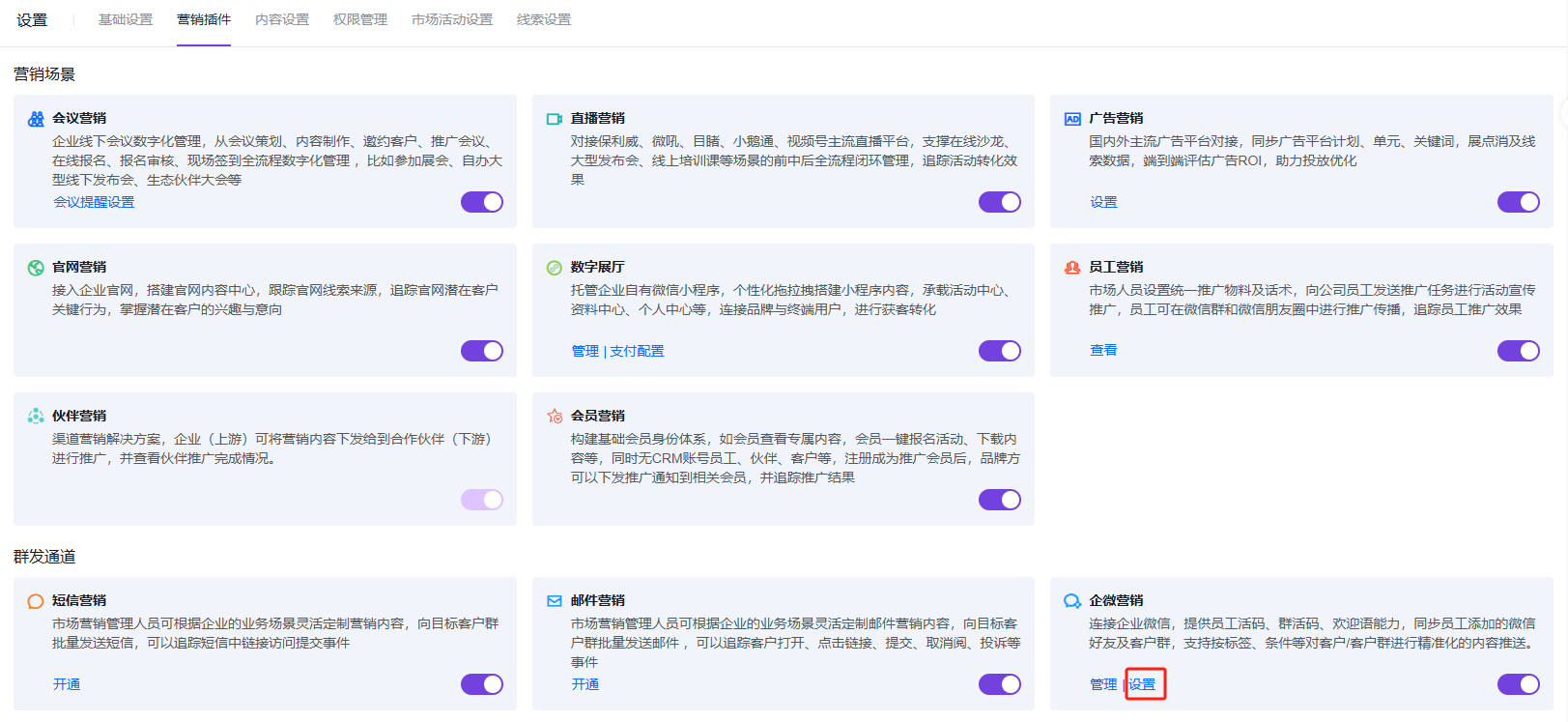The image size is (1568, 722).
Task: Switch to the 基础设置 tab
Action: (x=126, y=19)
